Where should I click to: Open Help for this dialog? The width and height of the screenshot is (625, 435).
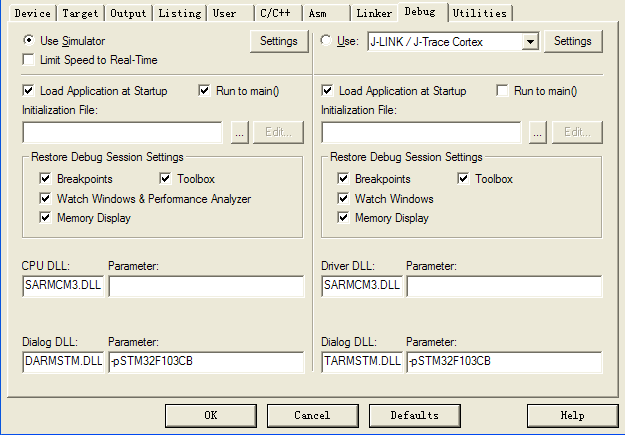coord(572,415)
